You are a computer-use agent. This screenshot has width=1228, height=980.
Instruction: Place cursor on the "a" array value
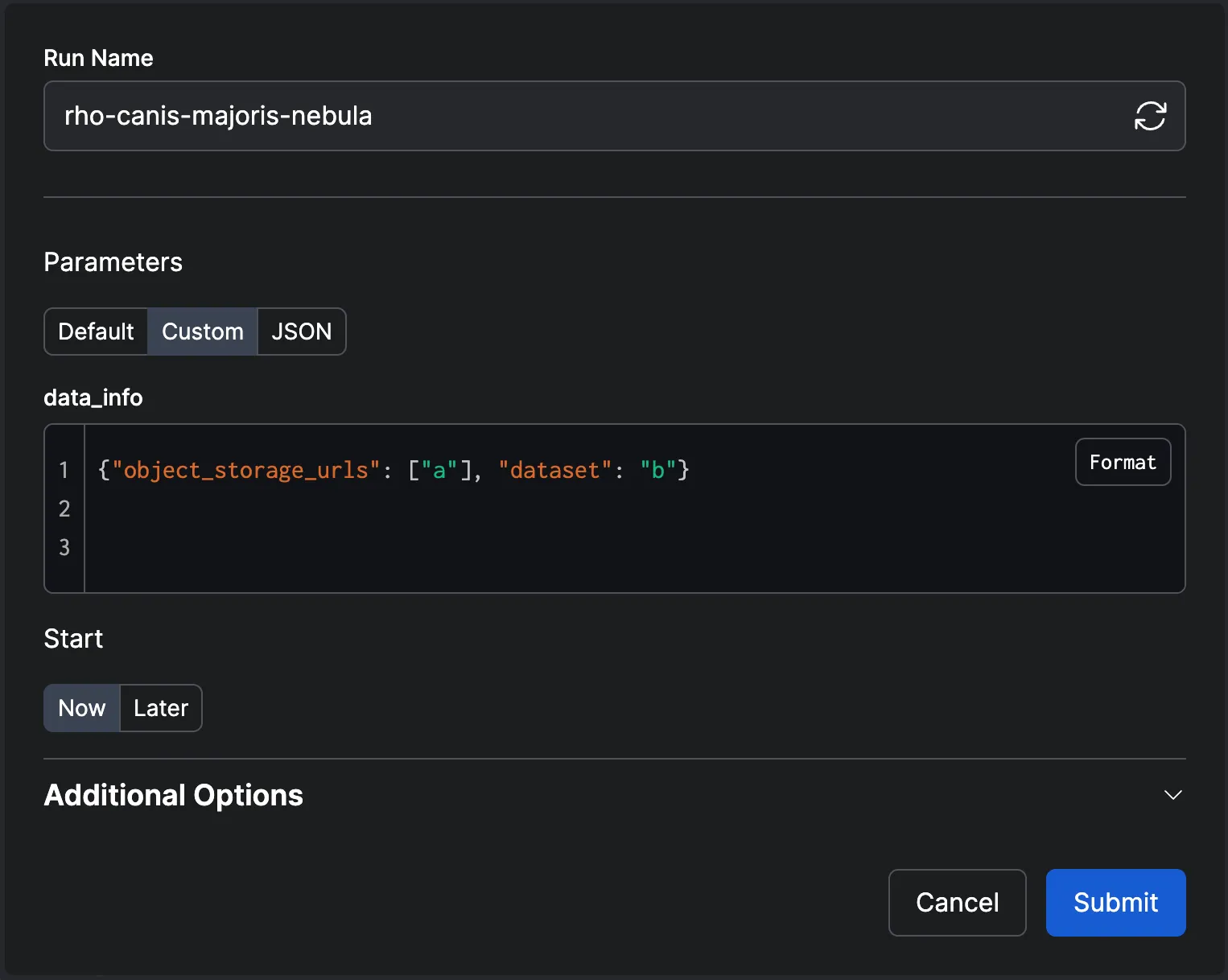pos(439,470)
